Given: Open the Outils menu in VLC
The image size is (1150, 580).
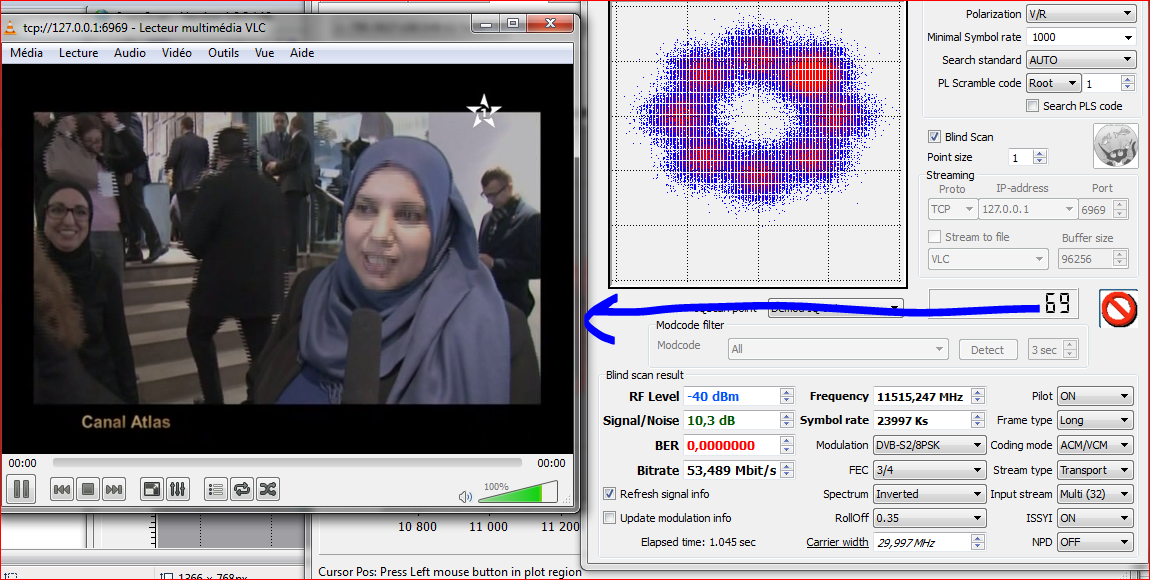Looking at the screenshot, I should click(x=223, y=53).
